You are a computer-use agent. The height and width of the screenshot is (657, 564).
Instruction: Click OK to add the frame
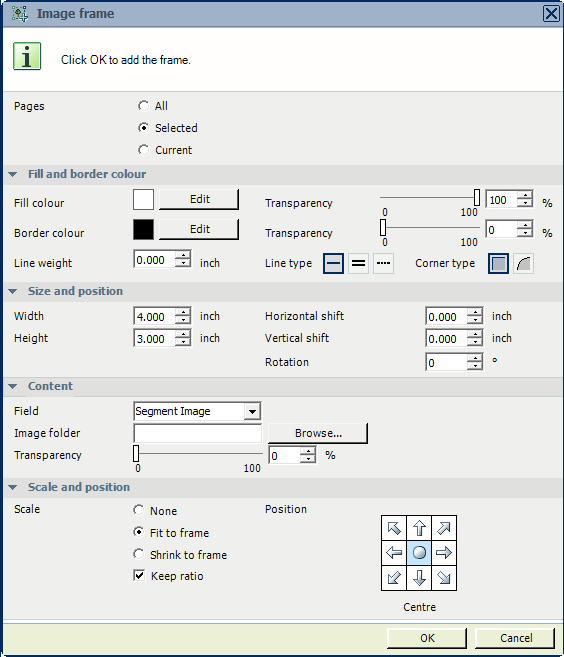click(427, 638)
